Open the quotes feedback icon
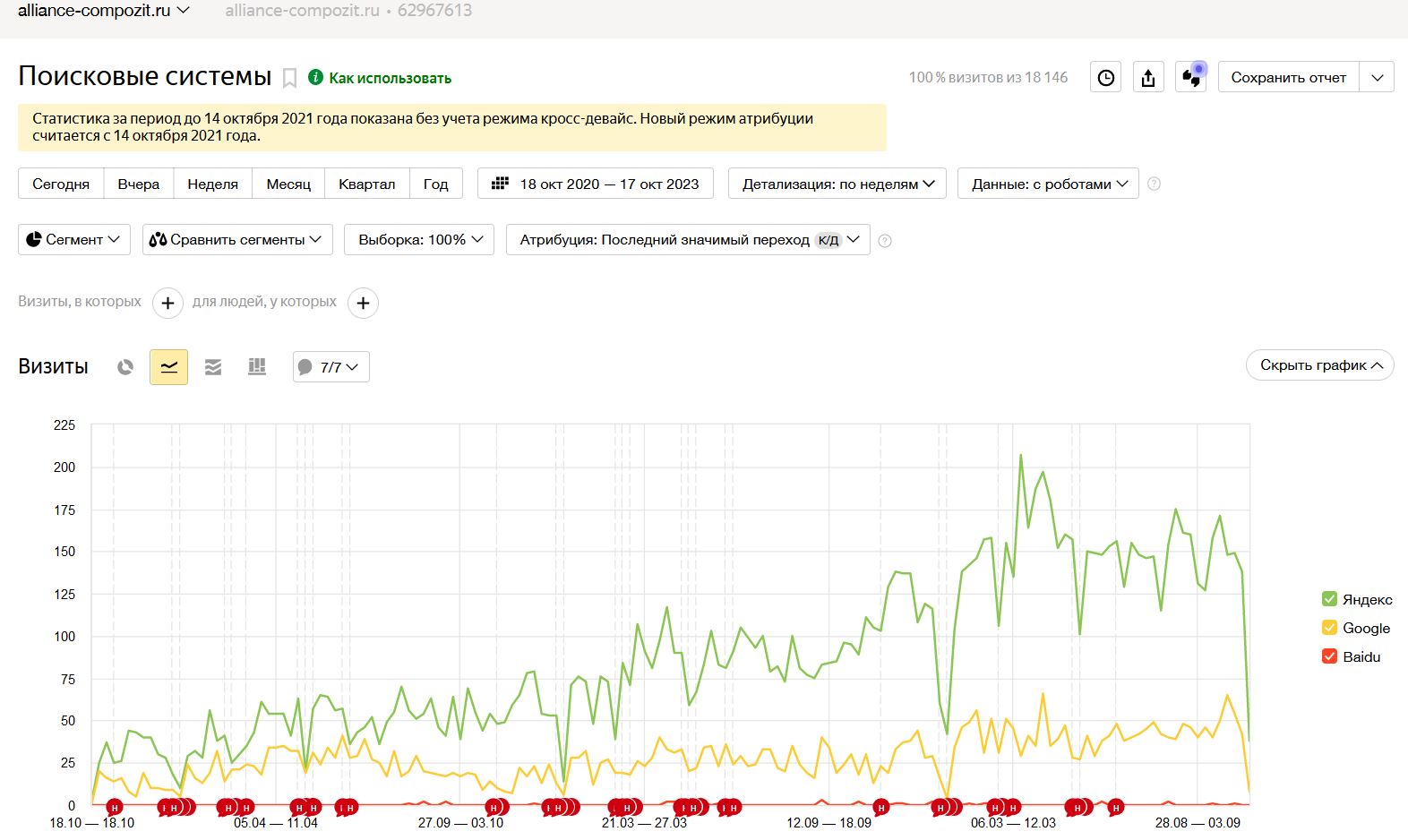The height and width of the screenshot is (840, 1408). pyautogui.click(x=1191, y=77)
